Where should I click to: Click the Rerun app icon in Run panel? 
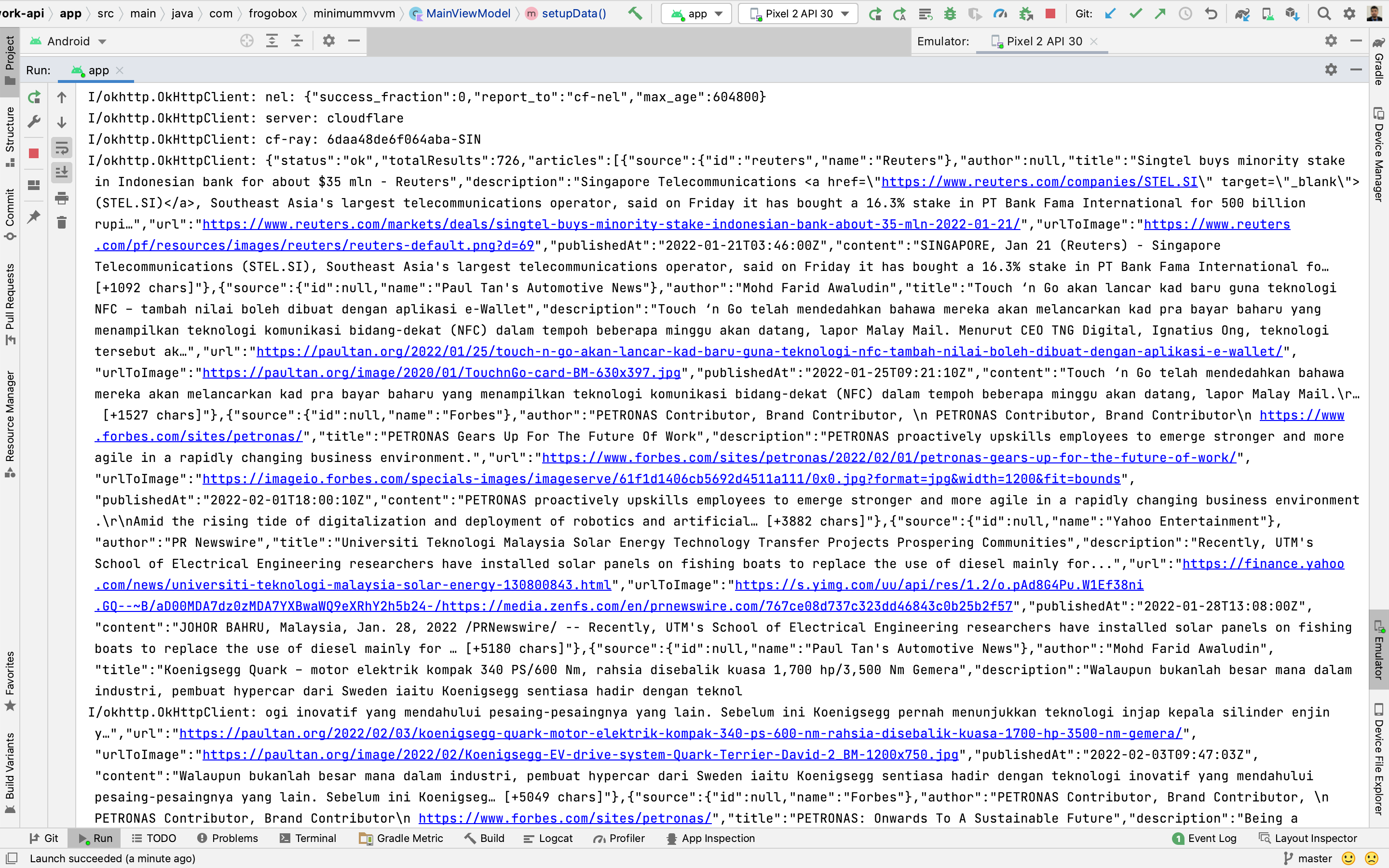click(34, 97)
